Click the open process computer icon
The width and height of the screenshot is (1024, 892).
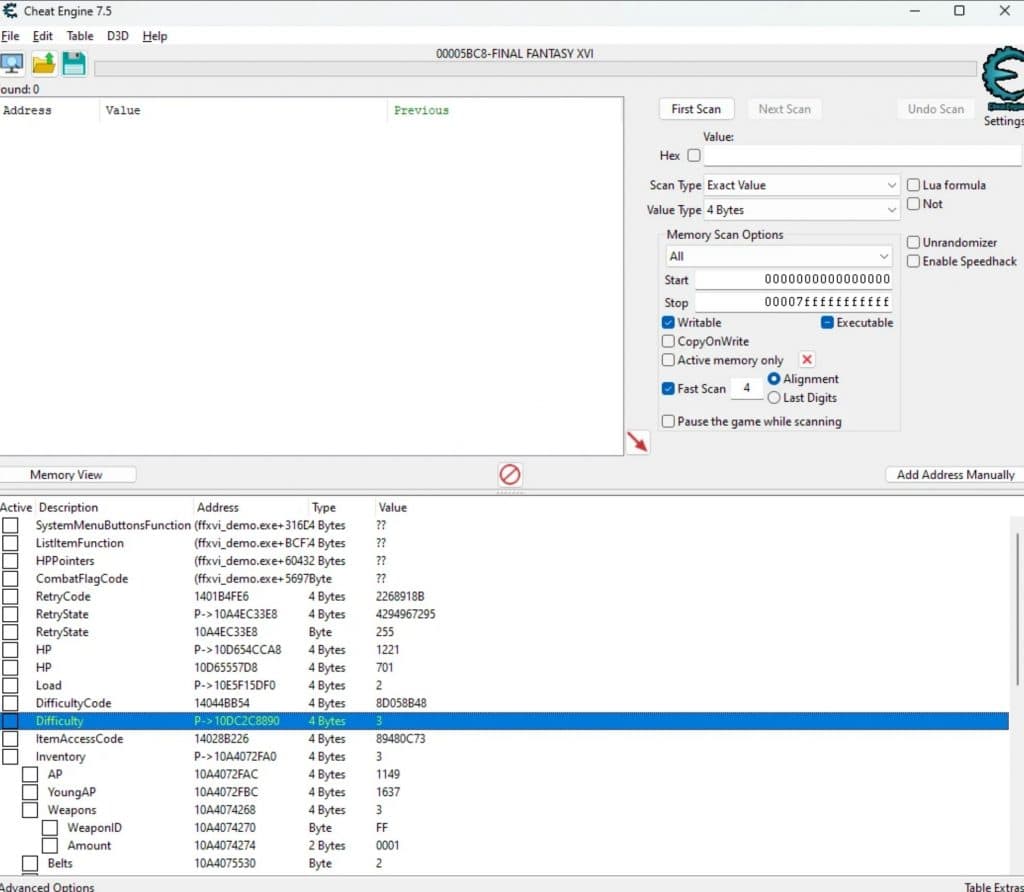(x=12, y=64)
